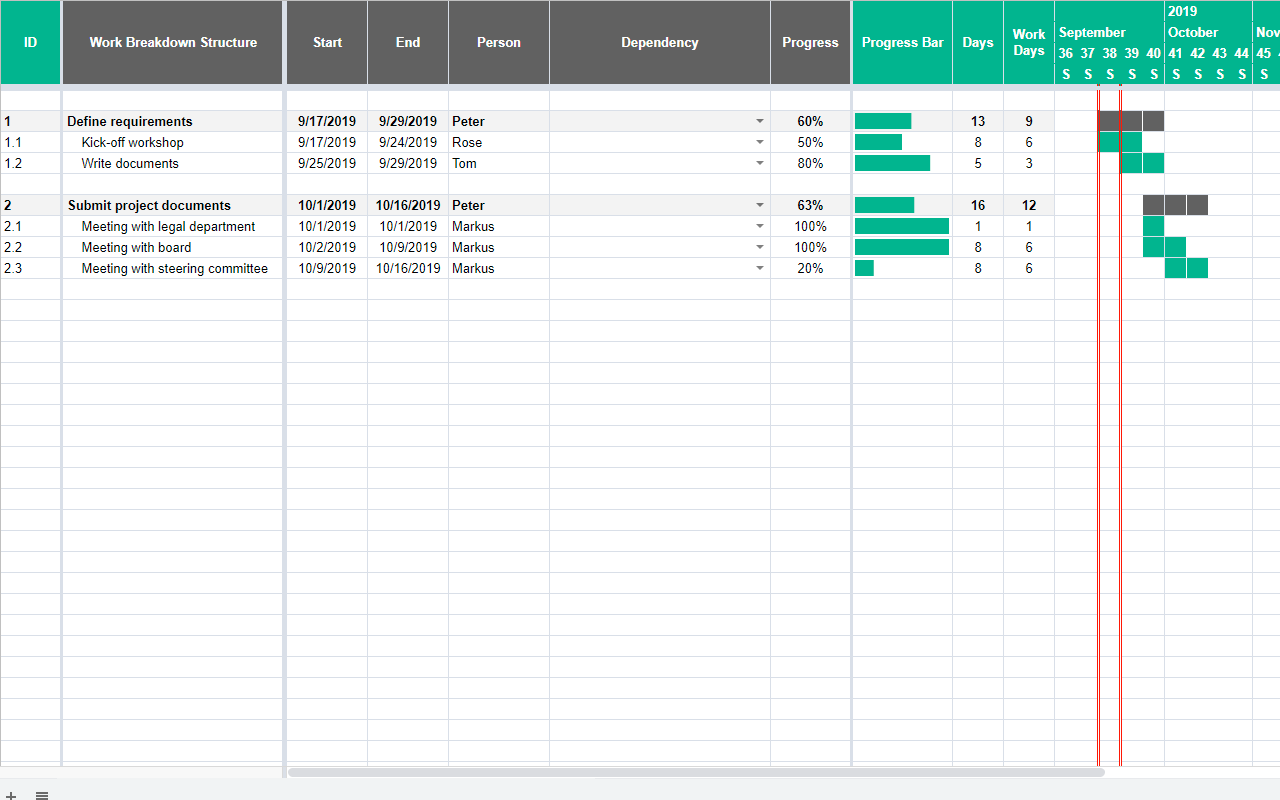Select the 9/17/2019 start date for Kick-off workshop
This screenshot has width=1280, height=800.
pos(327,142)
